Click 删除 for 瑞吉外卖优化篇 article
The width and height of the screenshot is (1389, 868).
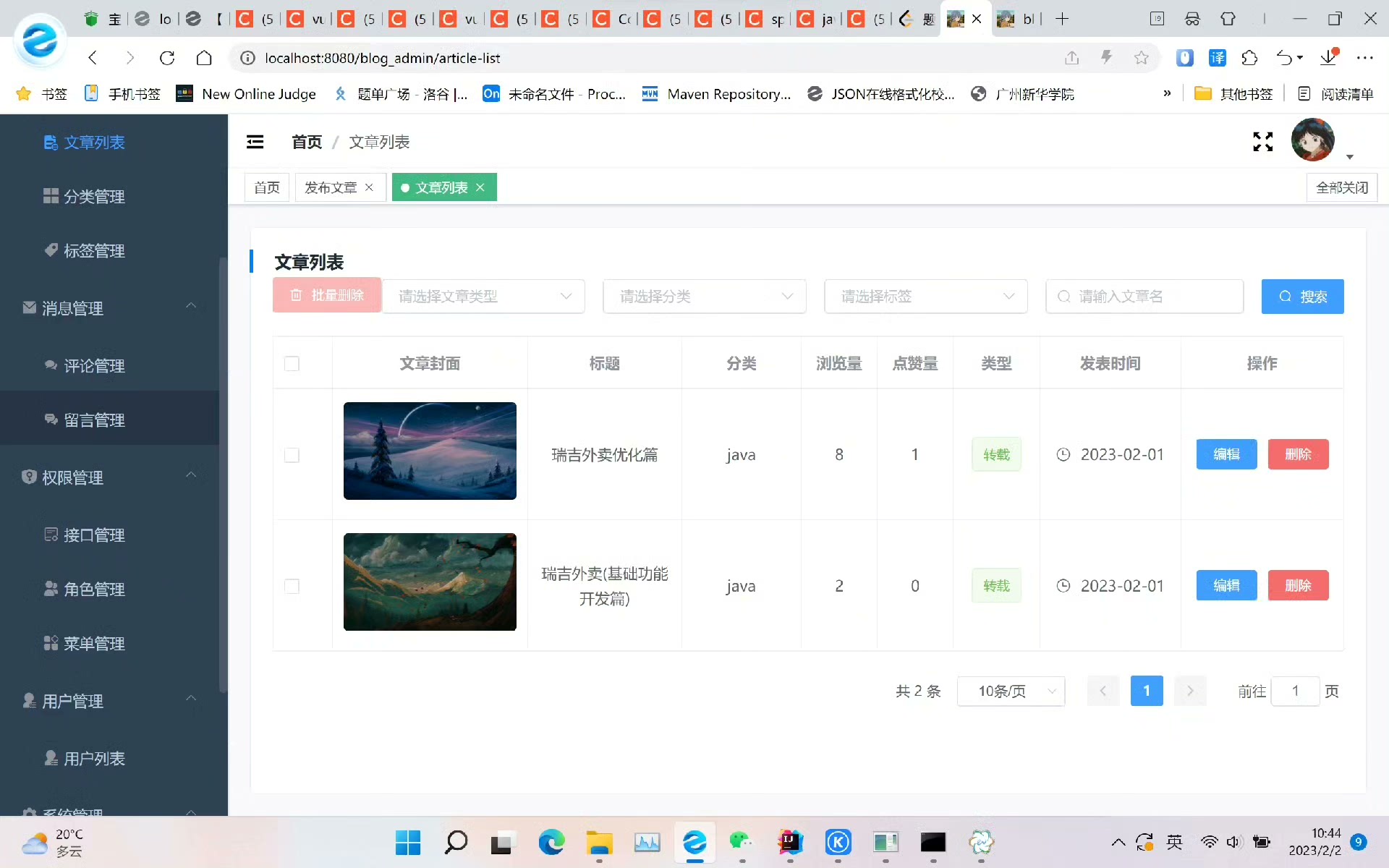[1298, 454]
